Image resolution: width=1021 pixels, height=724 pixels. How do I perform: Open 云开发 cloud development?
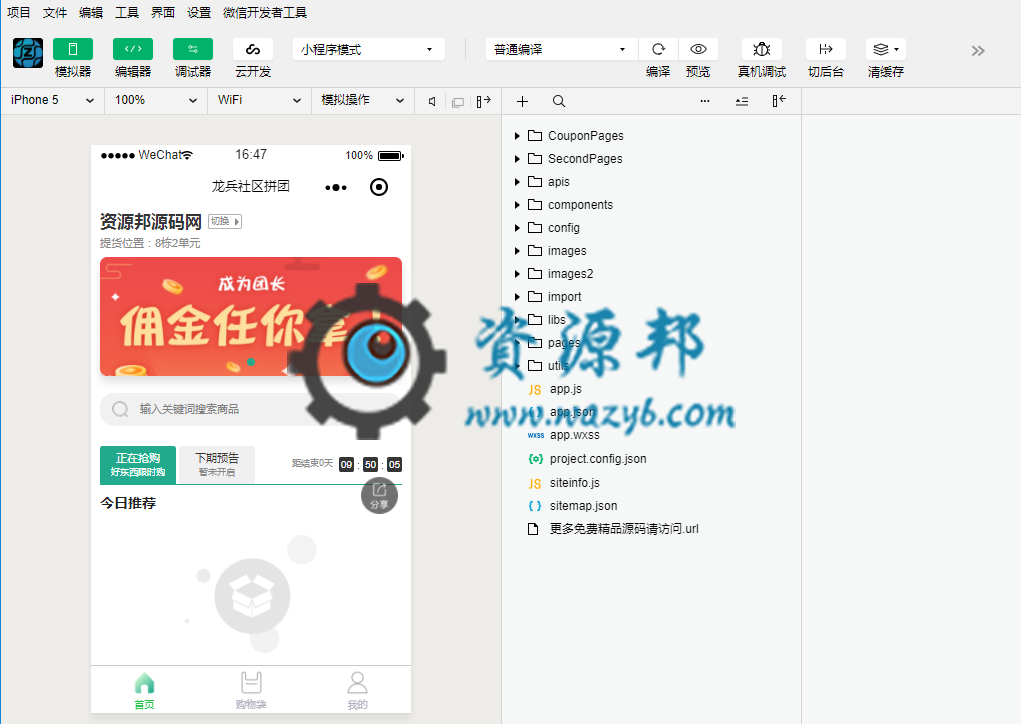pyautogui.click(x=253, y=49)
